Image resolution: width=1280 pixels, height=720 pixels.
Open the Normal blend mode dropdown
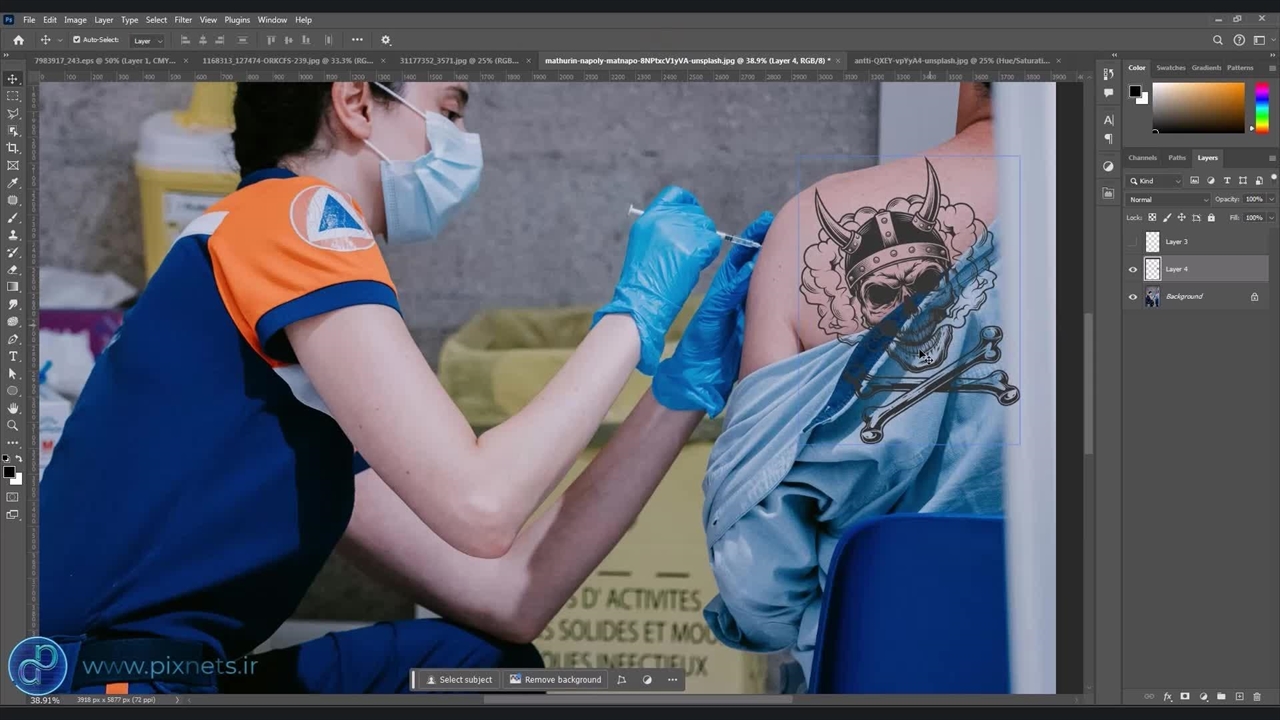pyautogui.click(x=1167, y=200)
